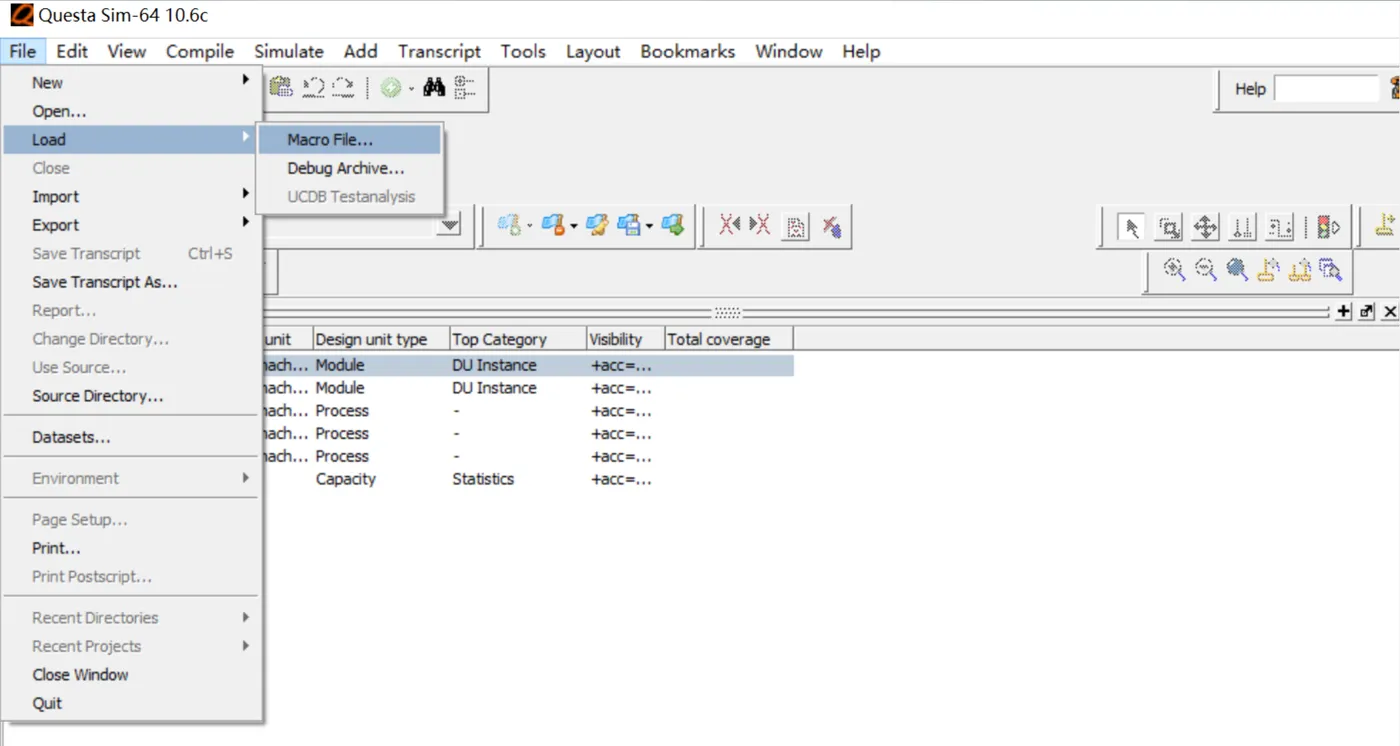The image size is (1400, 746).
Task: Click the red X with right arrow icon
Action: (760, 226)
